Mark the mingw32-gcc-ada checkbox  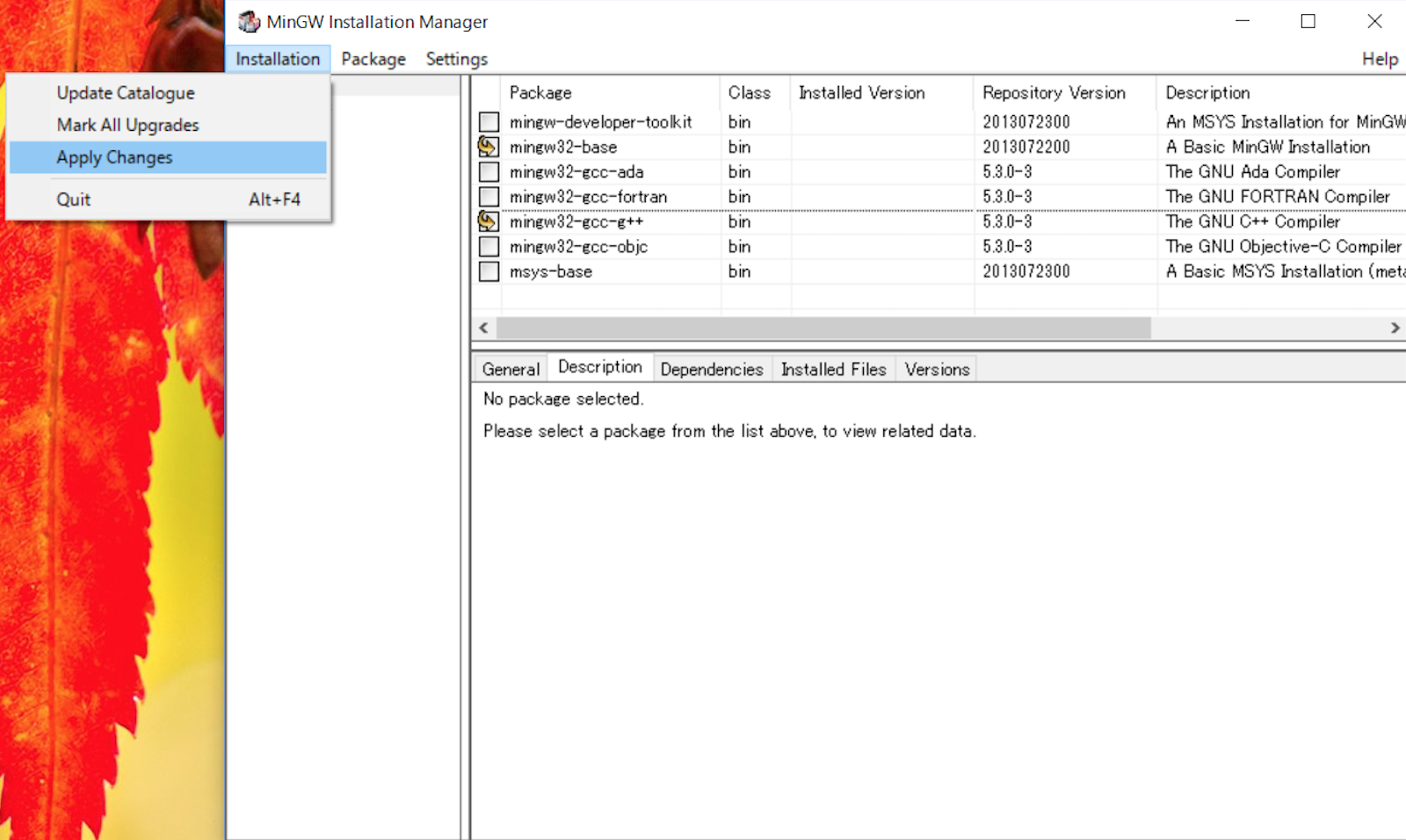489,172
